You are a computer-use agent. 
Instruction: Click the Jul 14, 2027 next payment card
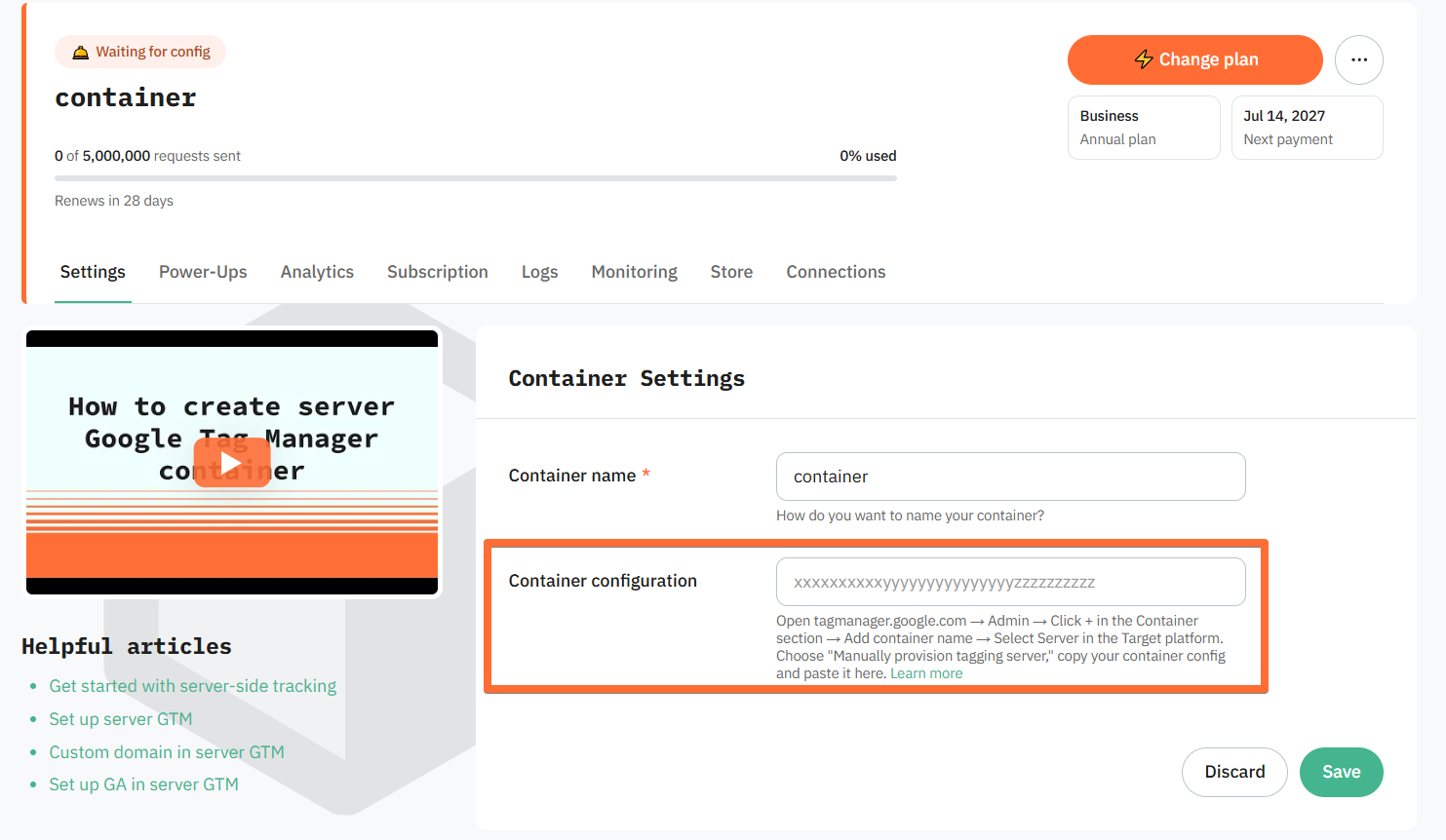(1307, 128)
